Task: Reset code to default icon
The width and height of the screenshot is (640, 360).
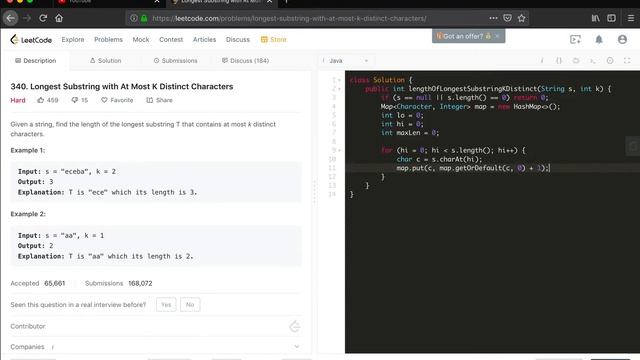Action: (x=576, y=60)
